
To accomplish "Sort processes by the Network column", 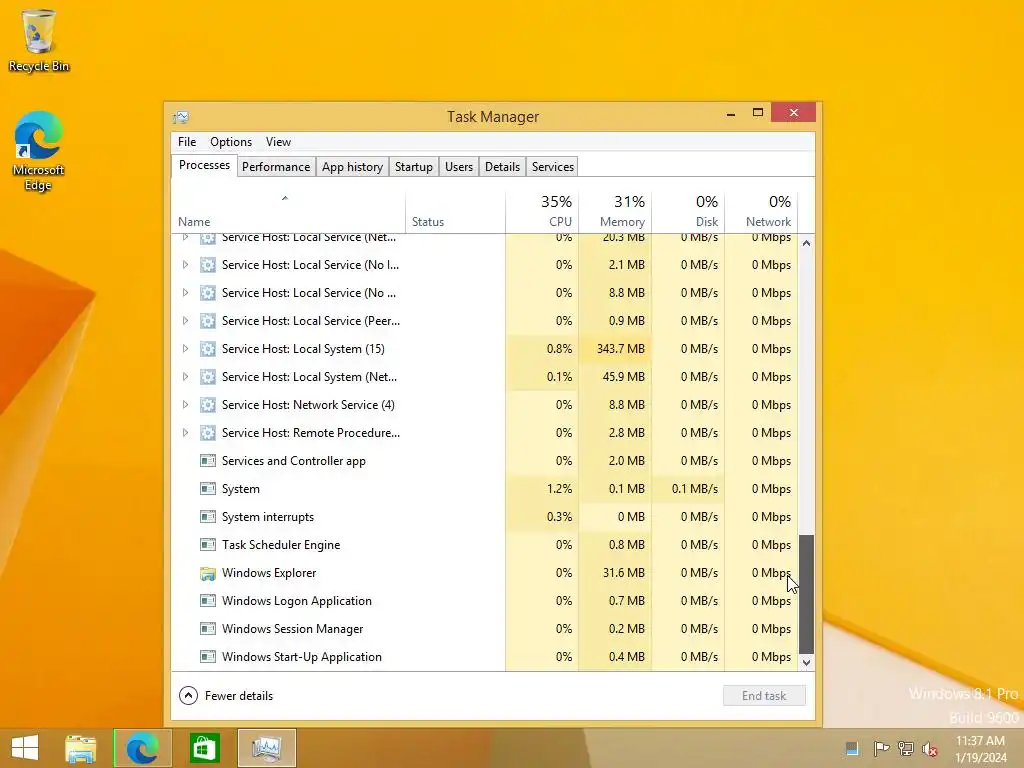I will 761,212.
